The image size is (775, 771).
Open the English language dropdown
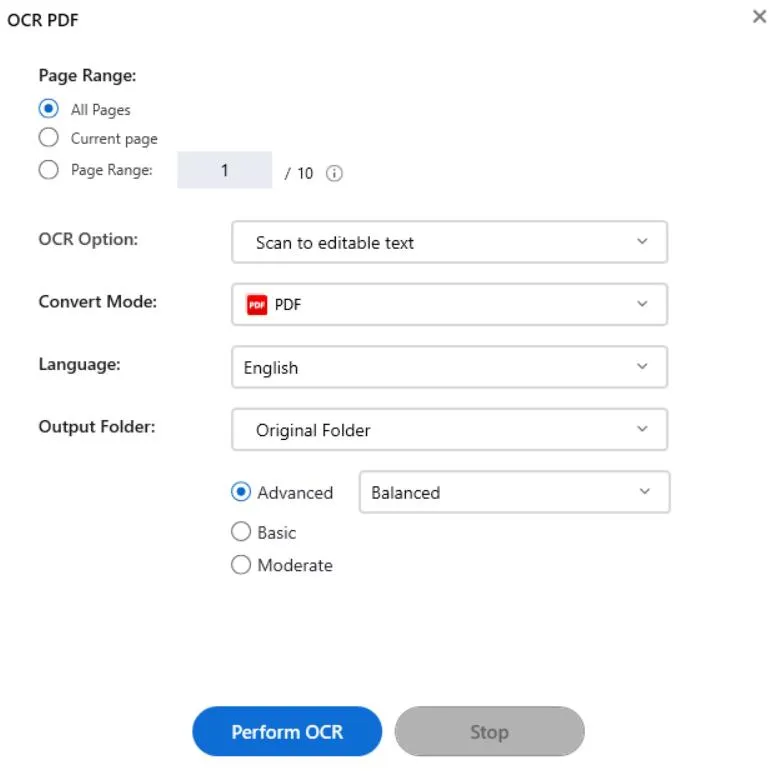pos(448,367)
